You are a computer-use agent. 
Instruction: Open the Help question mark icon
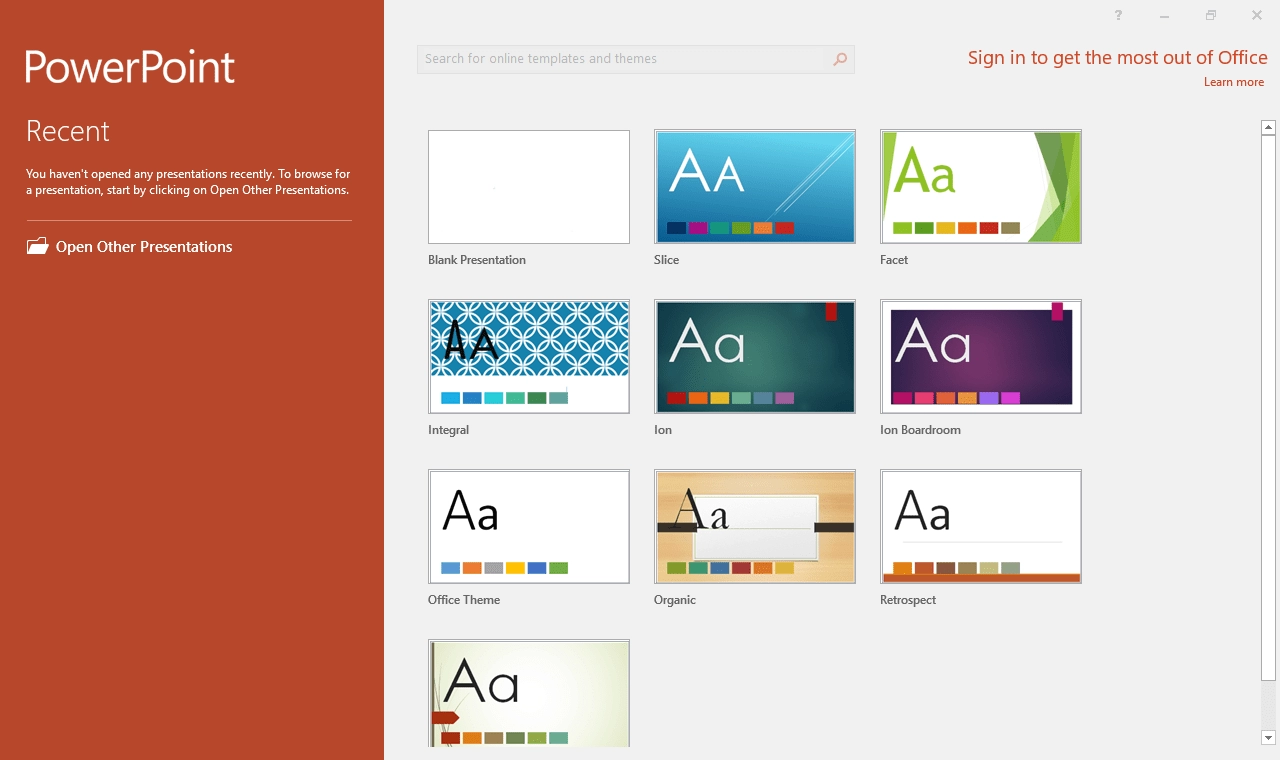(1118, 15)
